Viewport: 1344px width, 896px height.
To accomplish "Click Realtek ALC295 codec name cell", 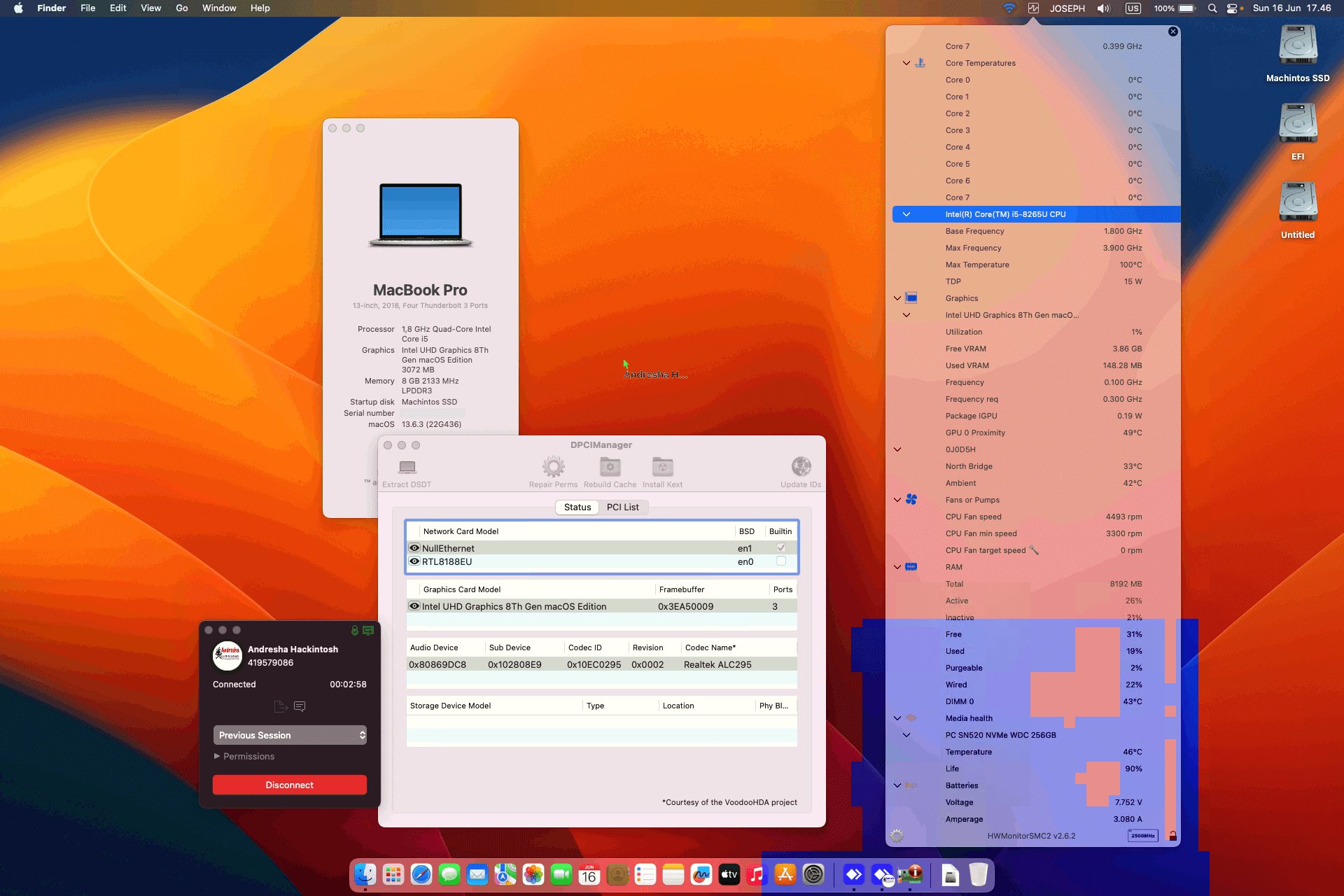I will 717,664.
